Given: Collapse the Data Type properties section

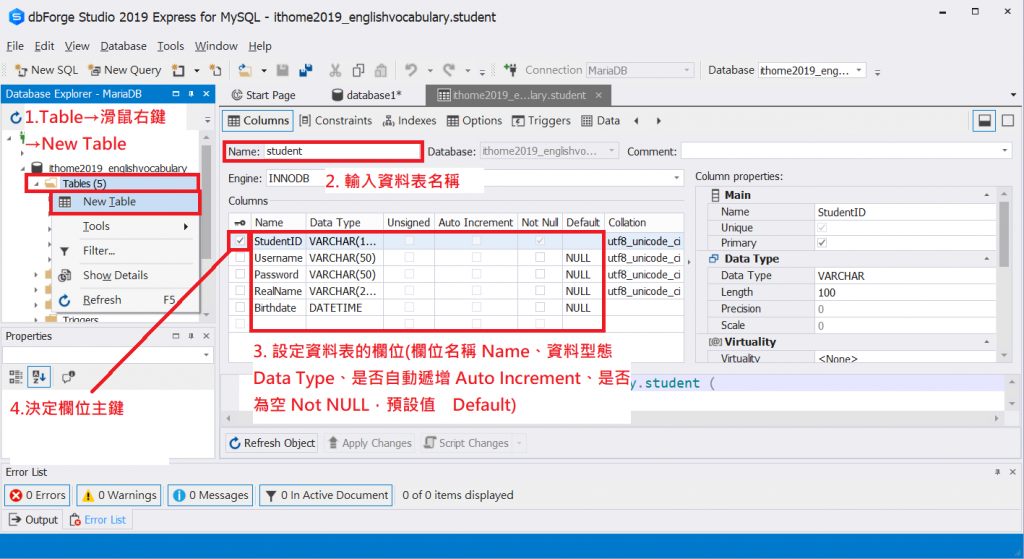Looking at the screenshot, I should [x=986, y=259].
